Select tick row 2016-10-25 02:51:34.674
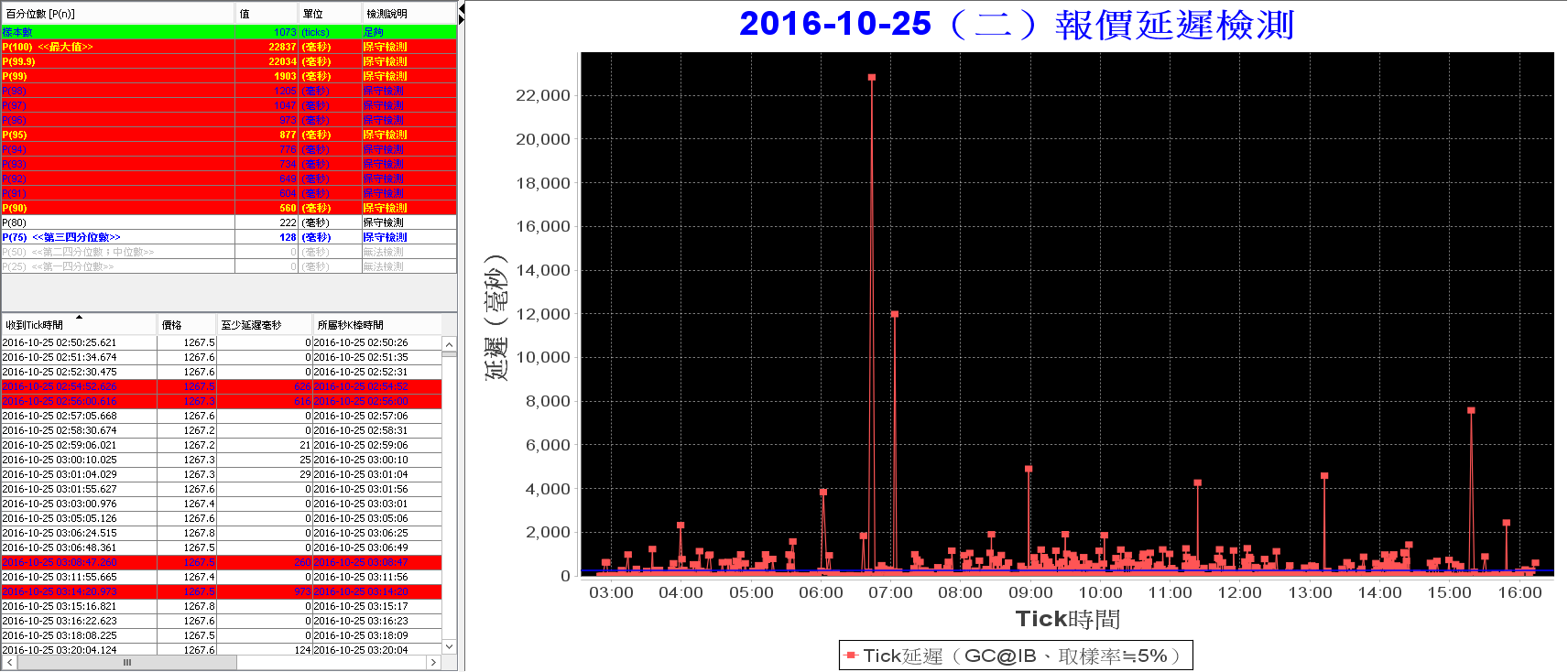Viewport: 1568px width, 672px height. pos(222,357)
